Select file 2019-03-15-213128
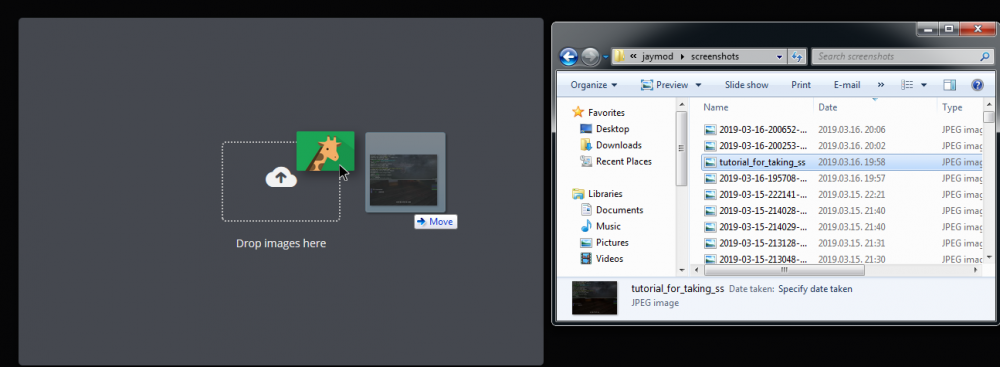 coord(763,243)
